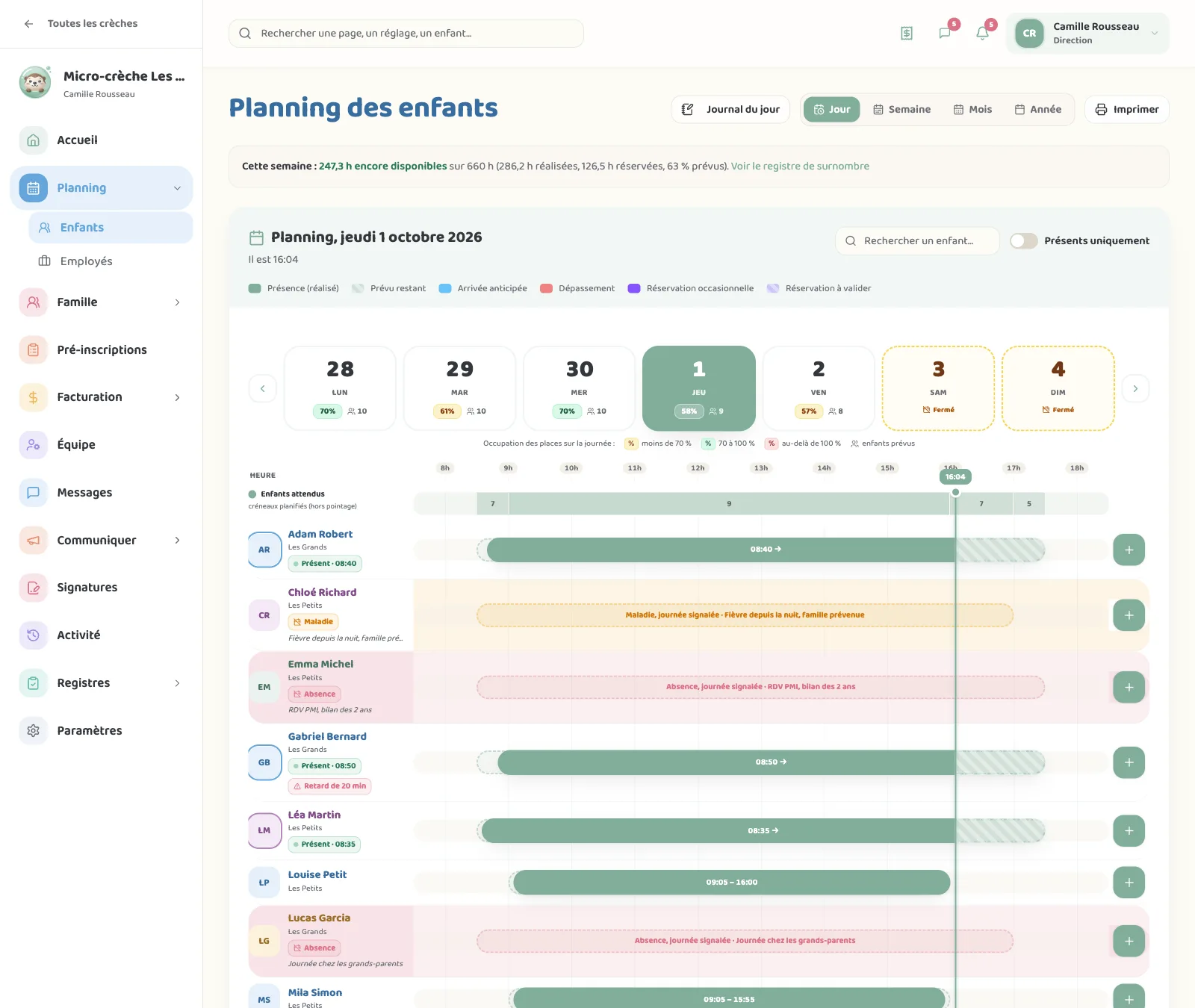The height and width of the screenshot is (1008, 1195).
Task: Select Monday 28 day card
Action: (340, 388)
